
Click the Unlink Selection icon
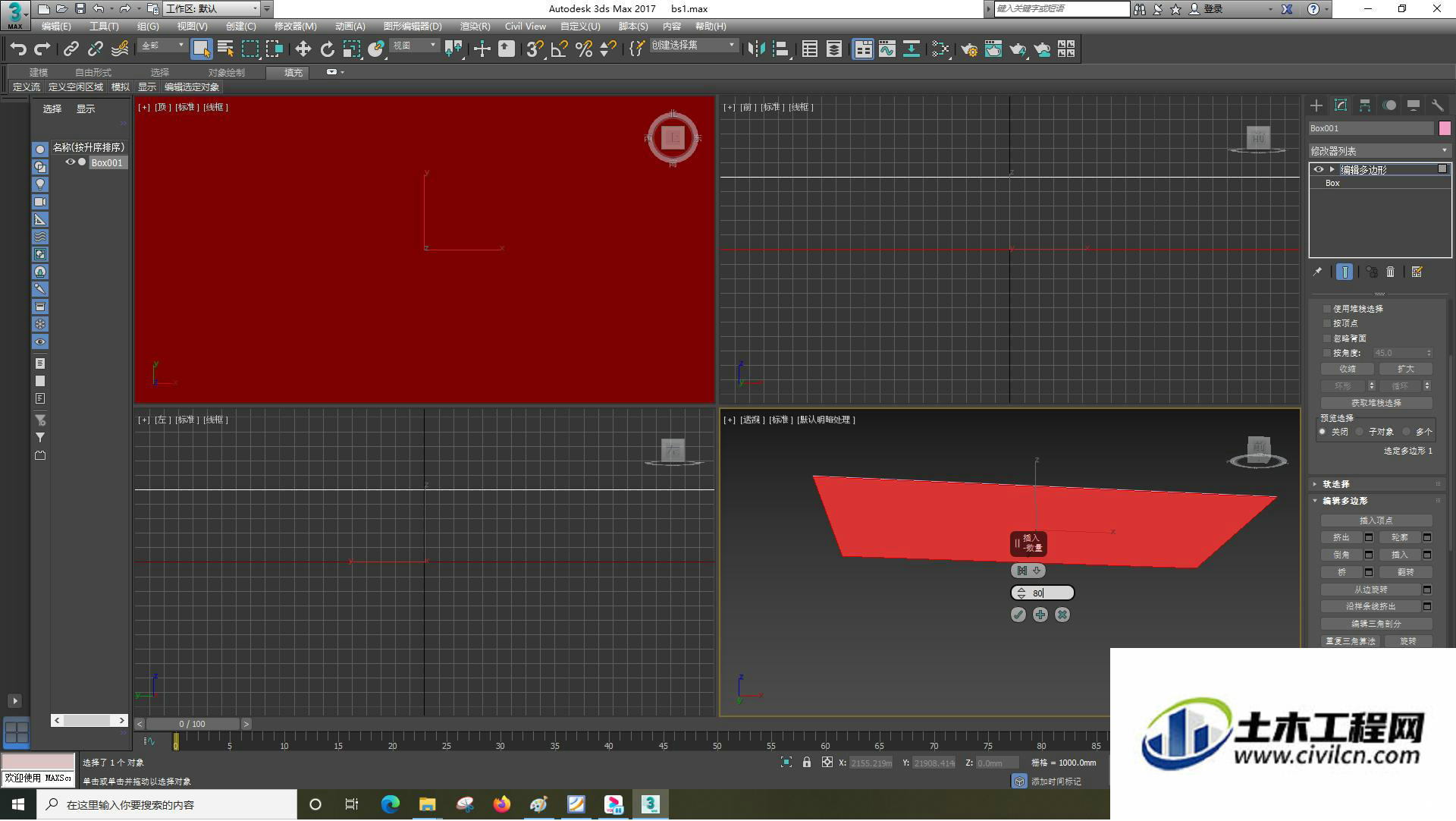coord(95,49)
